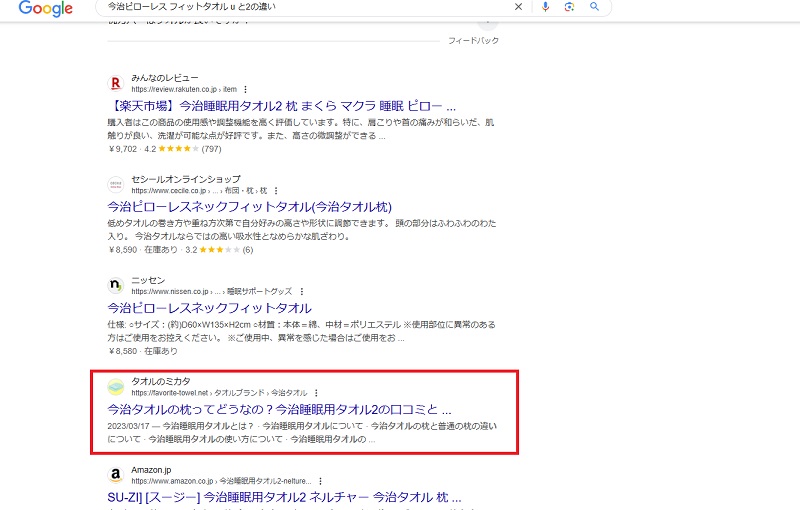Submit search with magnifying glass icon

pos(594,7)
